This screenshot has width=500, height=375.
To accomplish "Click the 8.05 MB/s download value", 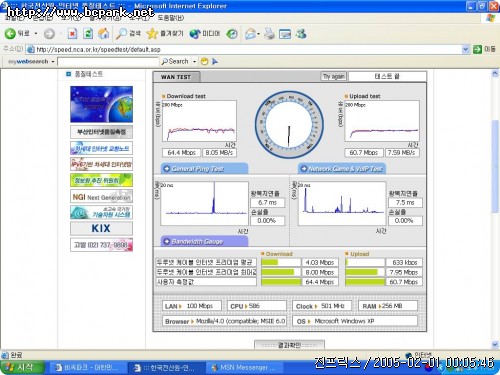I will [219, 153].
